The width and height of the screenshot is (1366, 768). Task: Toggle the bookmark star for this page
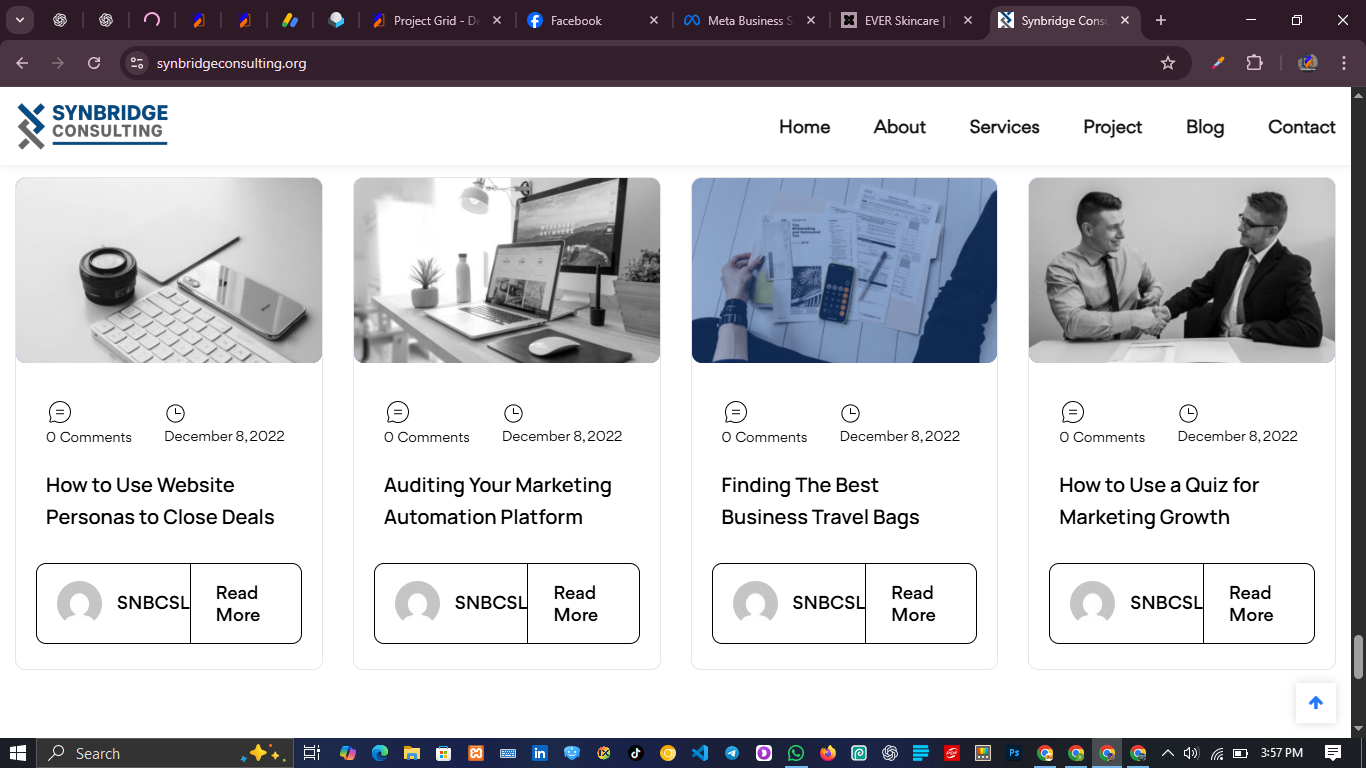coord(1168,62)
